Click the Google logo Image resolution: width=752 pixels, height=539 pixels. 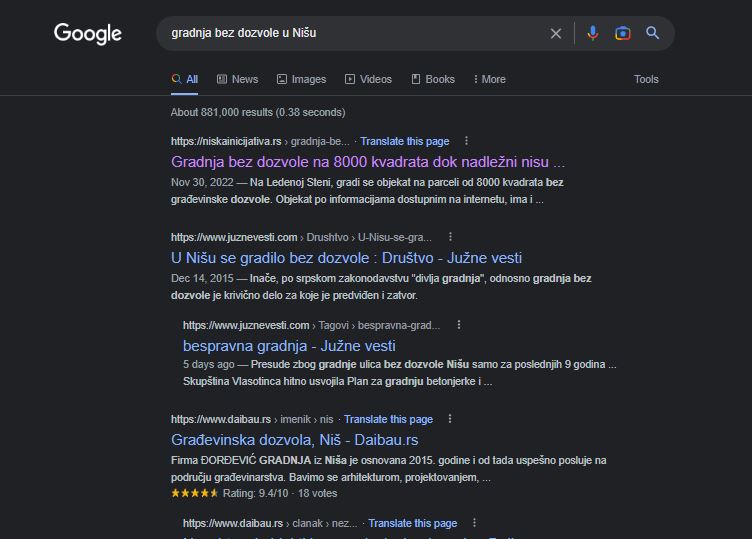(88, 34)
